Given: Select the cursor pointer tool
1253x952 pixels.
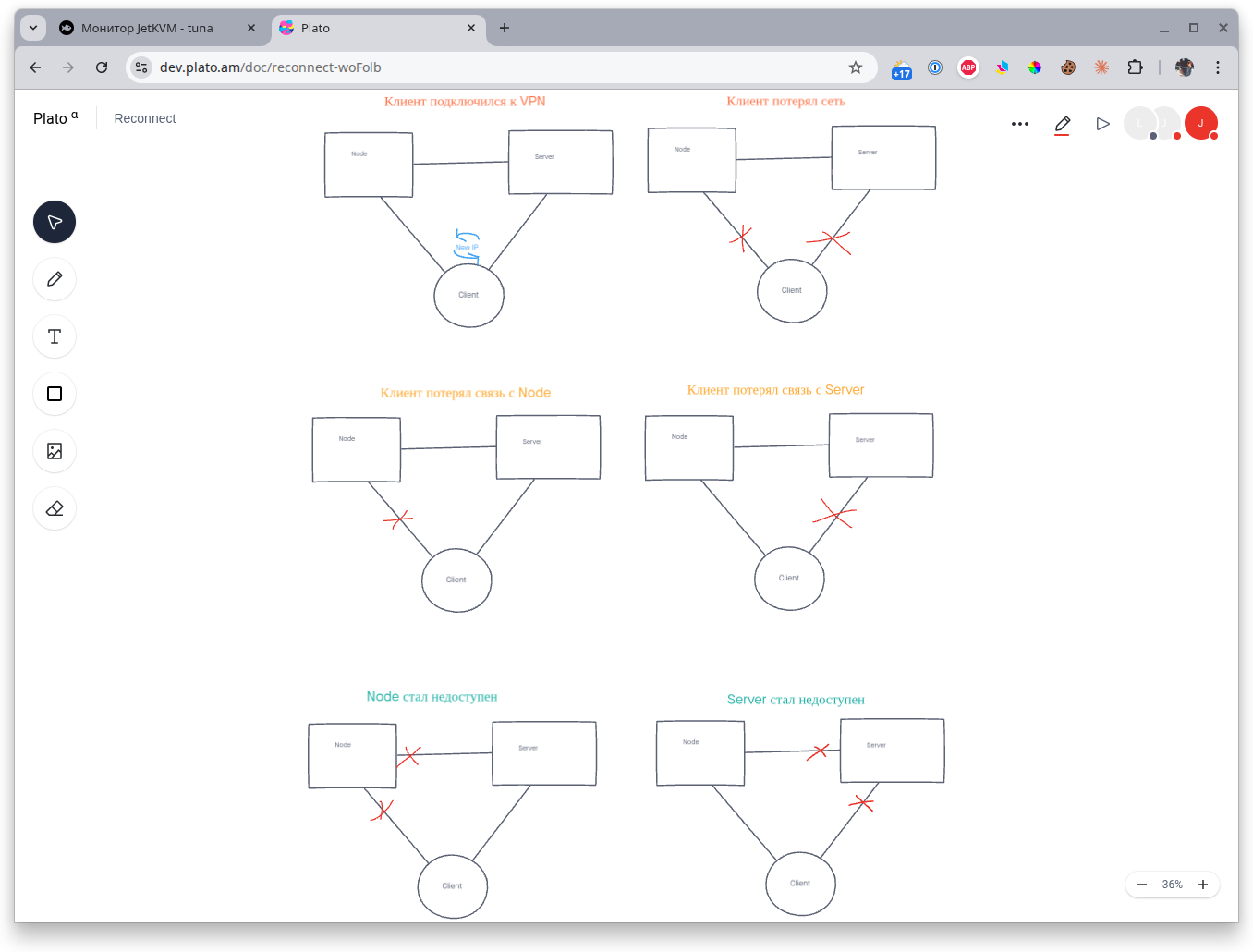Looking at the screenshot, I should [x=55, y=222].
